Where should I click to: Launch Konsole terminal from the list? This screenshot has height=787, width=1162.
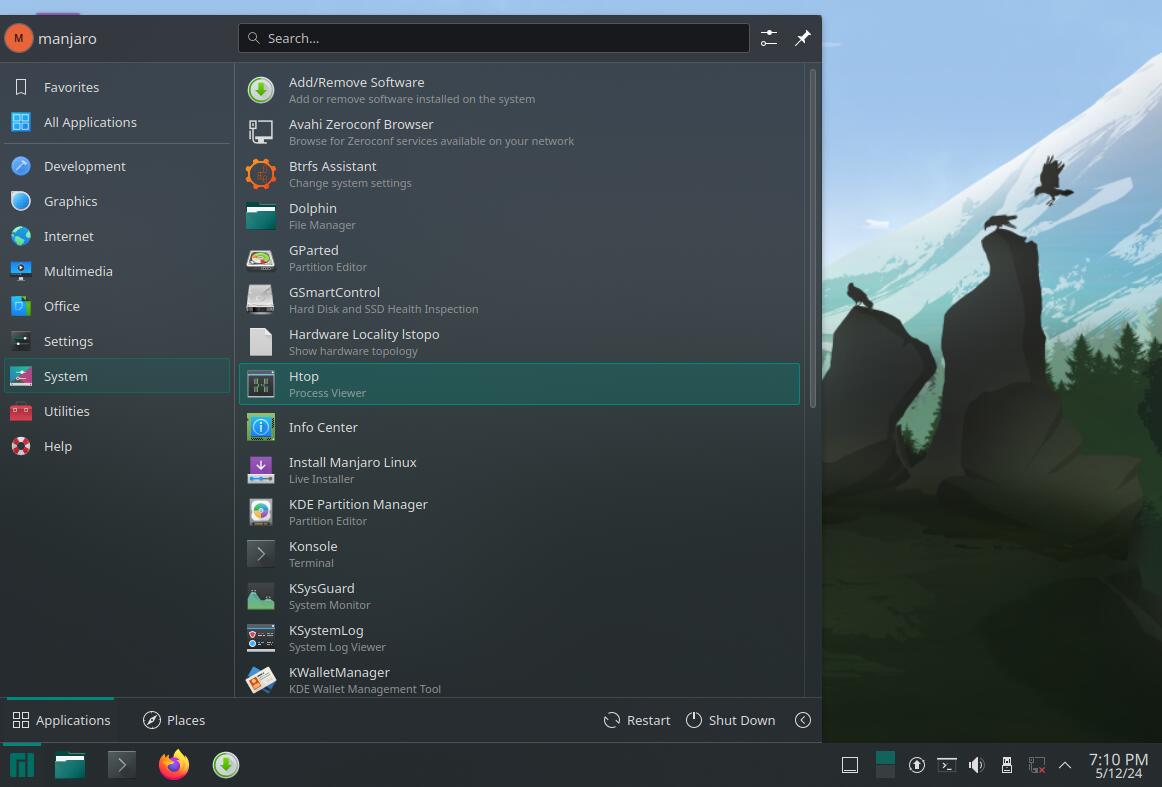[x=519, y=554]
